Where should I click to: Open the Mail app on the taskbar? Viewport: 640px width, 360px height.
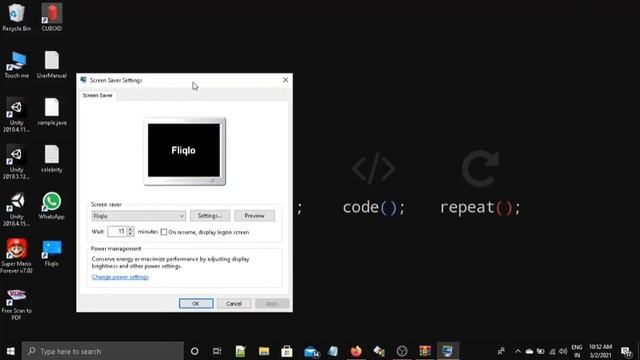tap(311, 351)
